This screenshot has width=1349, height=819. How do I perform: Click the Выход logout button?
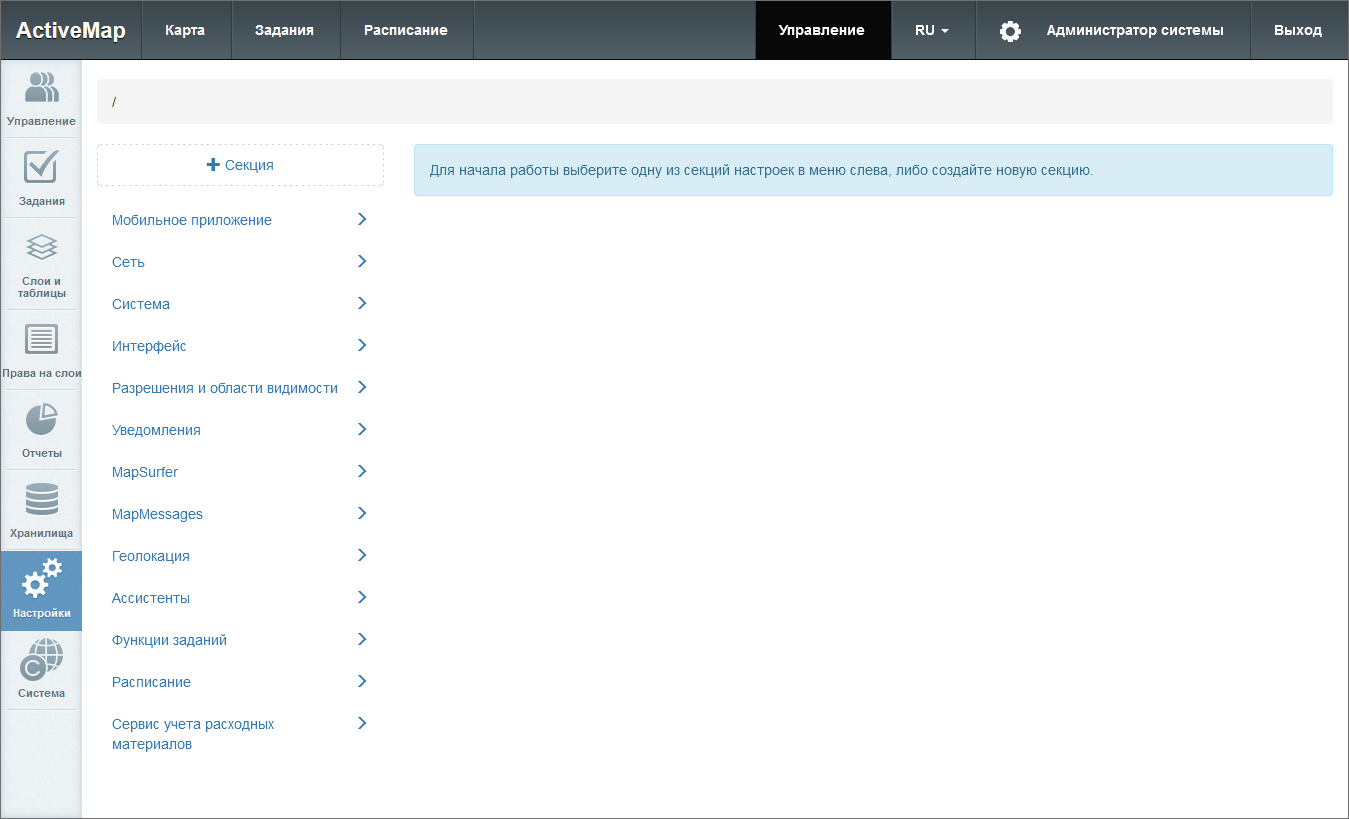pos(1298,30)
